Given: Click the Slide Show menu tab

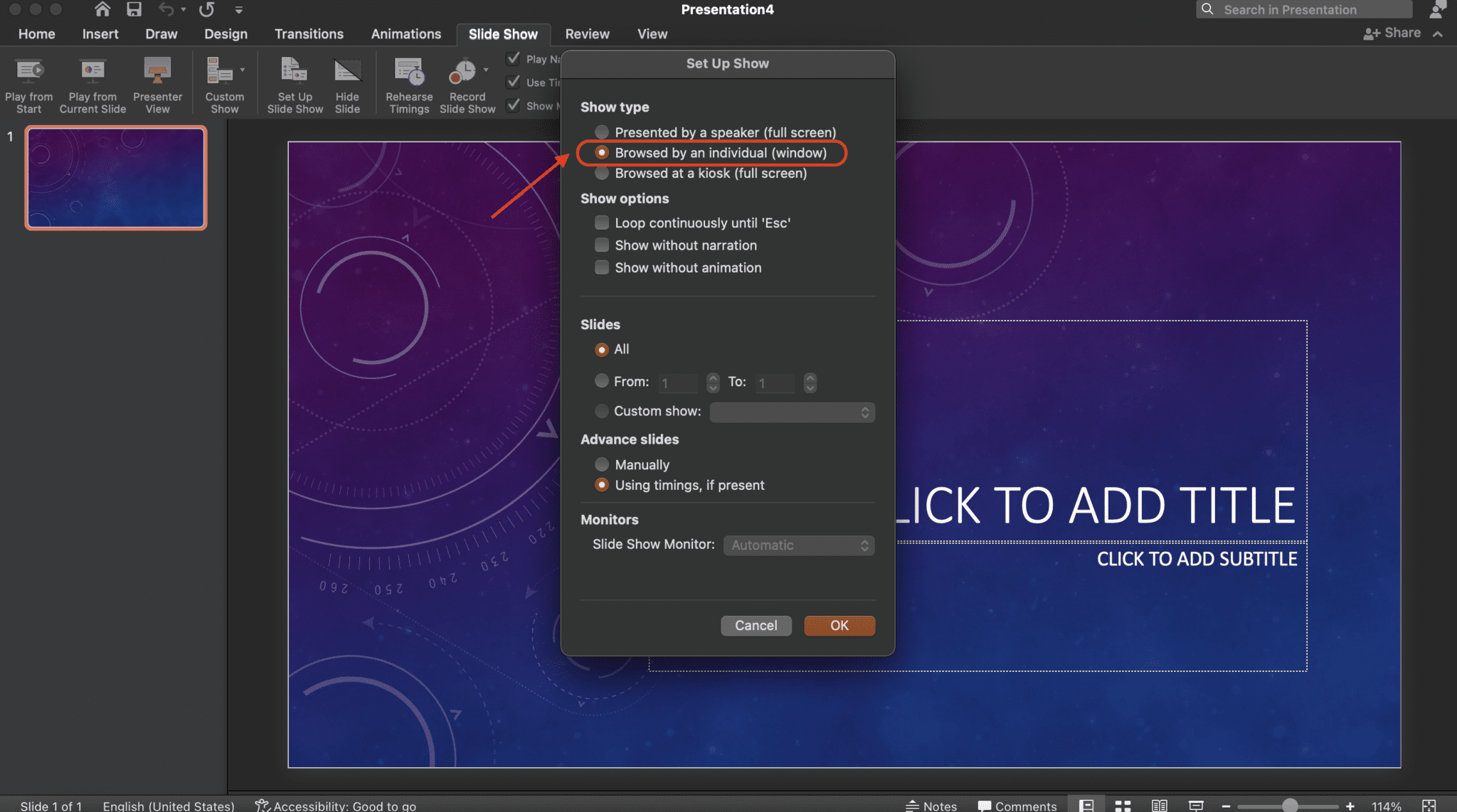Looking at the screenshot, I should click(503, 33).
